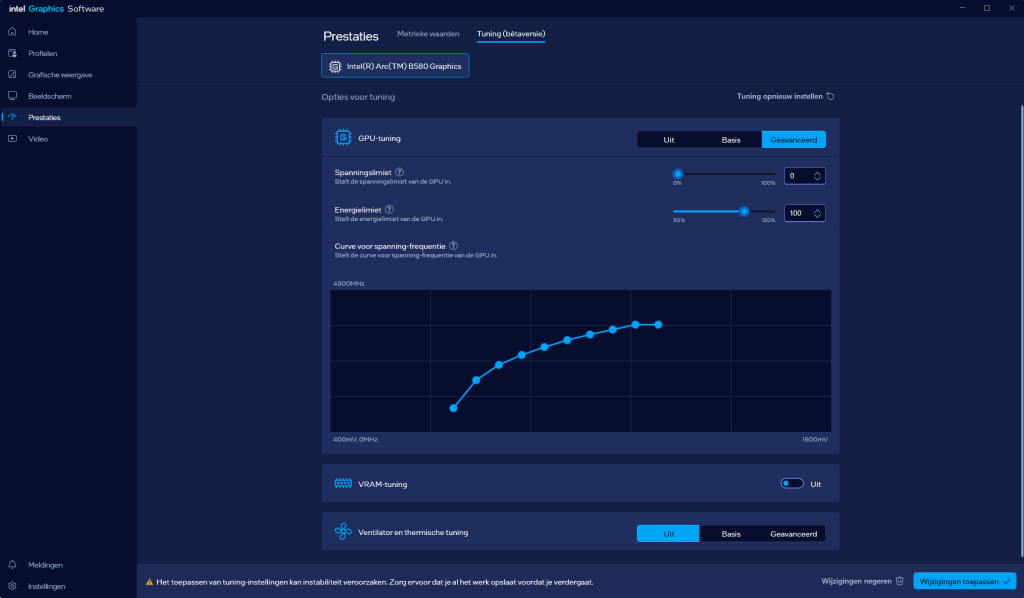Switch to Metrieke waarden tab
Viewport: 1024px width, 598px height.
[428, 34]
